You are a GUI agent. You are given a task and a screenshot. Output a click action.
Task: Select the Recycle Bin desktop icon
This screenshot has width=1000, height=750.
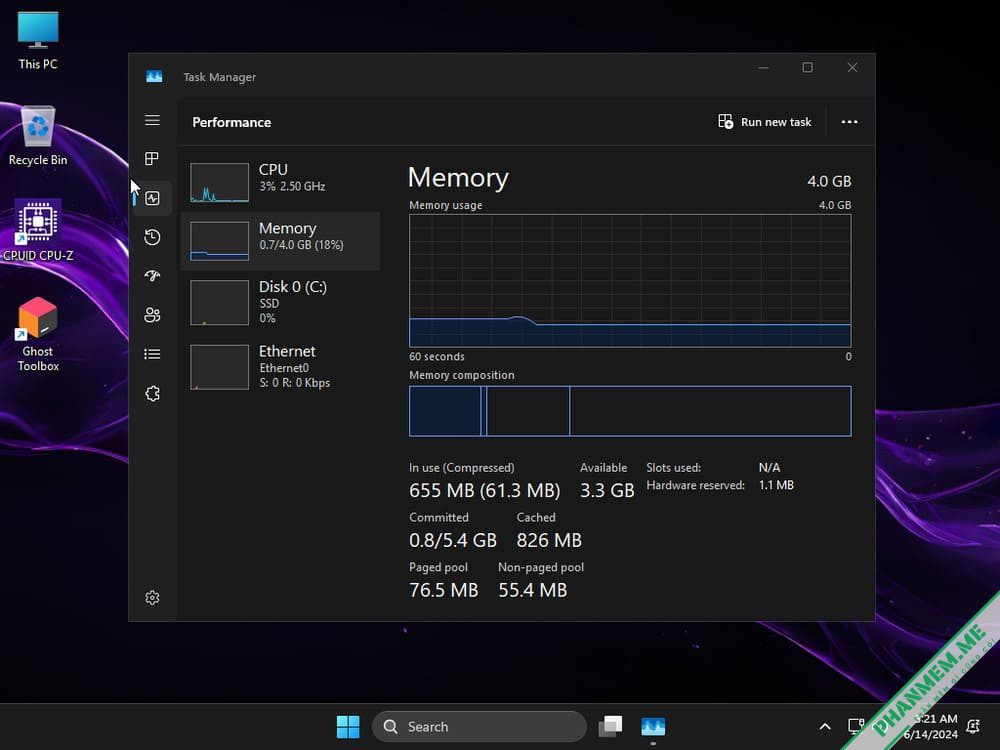click(38, 136)
